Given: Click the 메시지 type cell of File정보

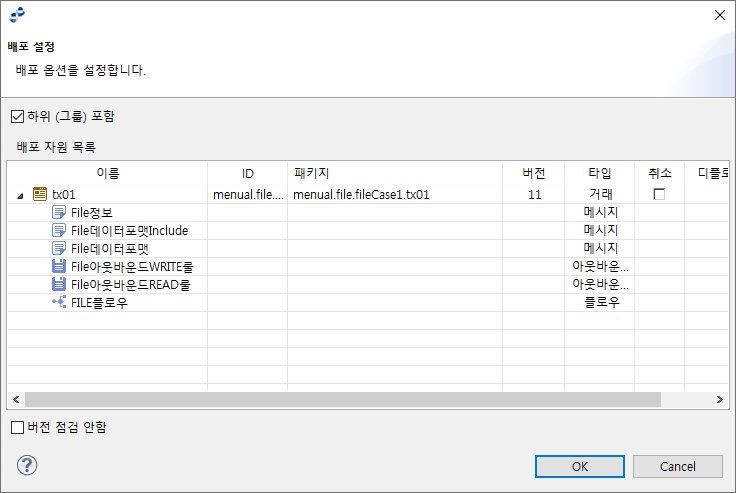Looking at the screenshot, I should point(600,212).
